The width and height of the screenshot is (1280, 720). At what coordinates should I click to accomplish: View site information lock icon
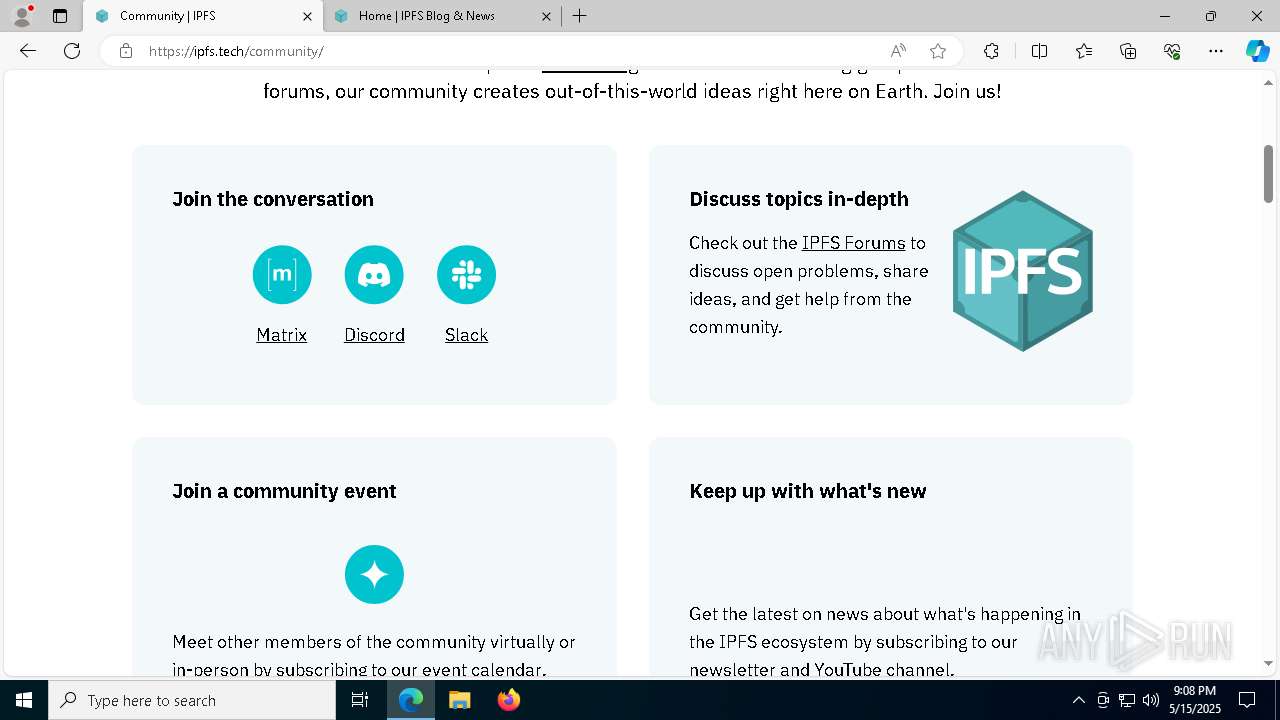[x=126, y=51]
